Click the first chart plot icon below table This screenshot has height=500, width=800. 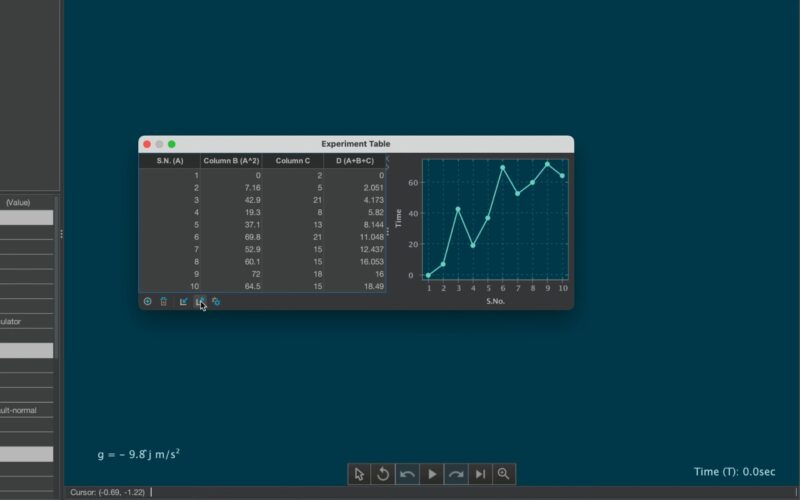coord(184,301)
